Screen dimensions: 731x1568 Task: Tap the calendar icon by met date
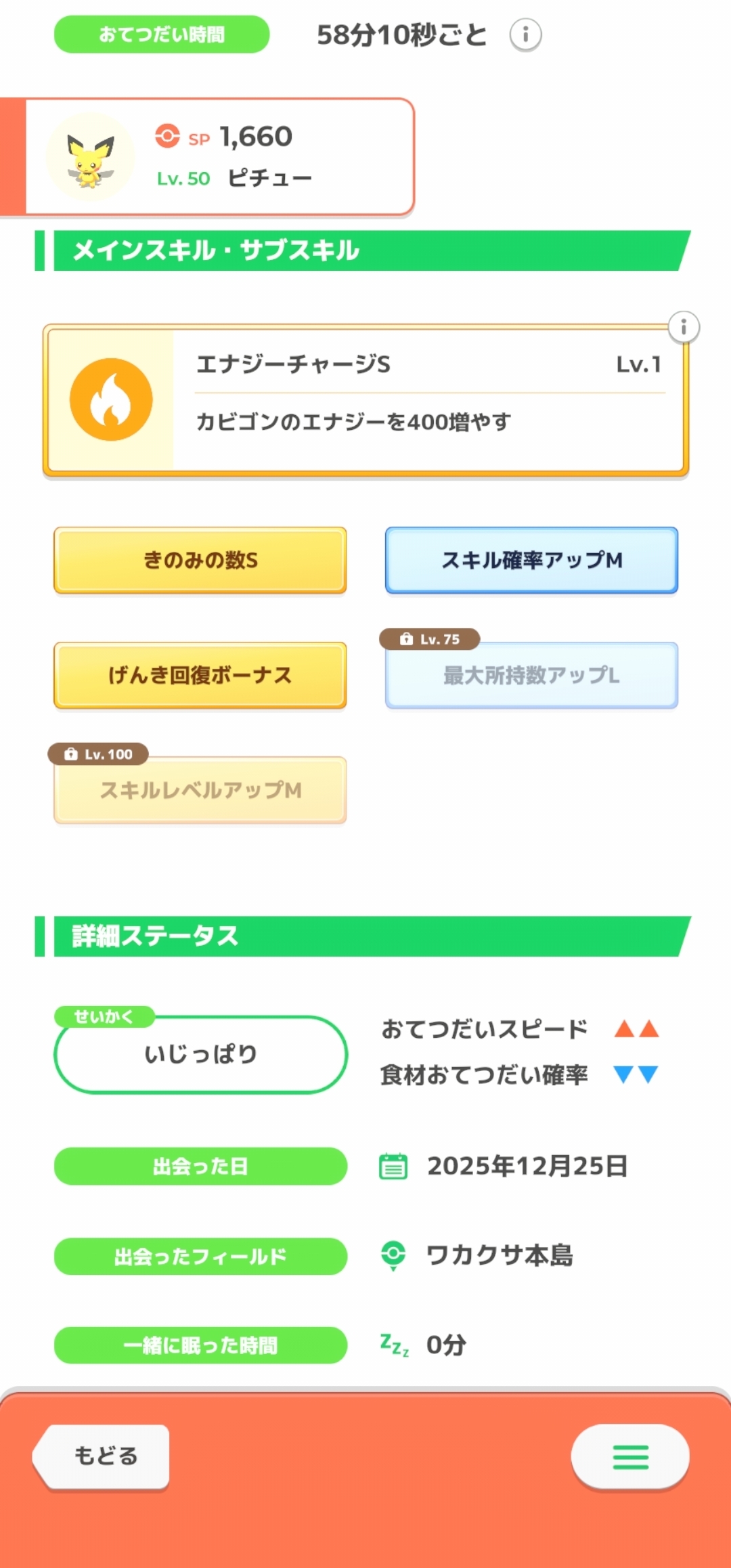pyautogui.click(x=393, y=1167)
